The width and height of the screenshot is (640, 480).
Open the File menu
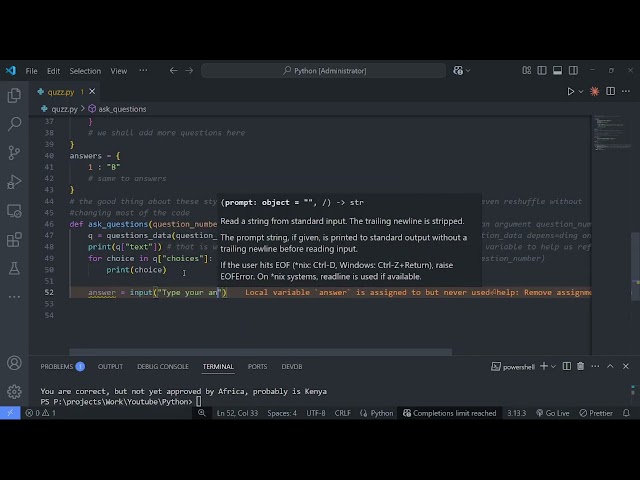pos(31,71)
